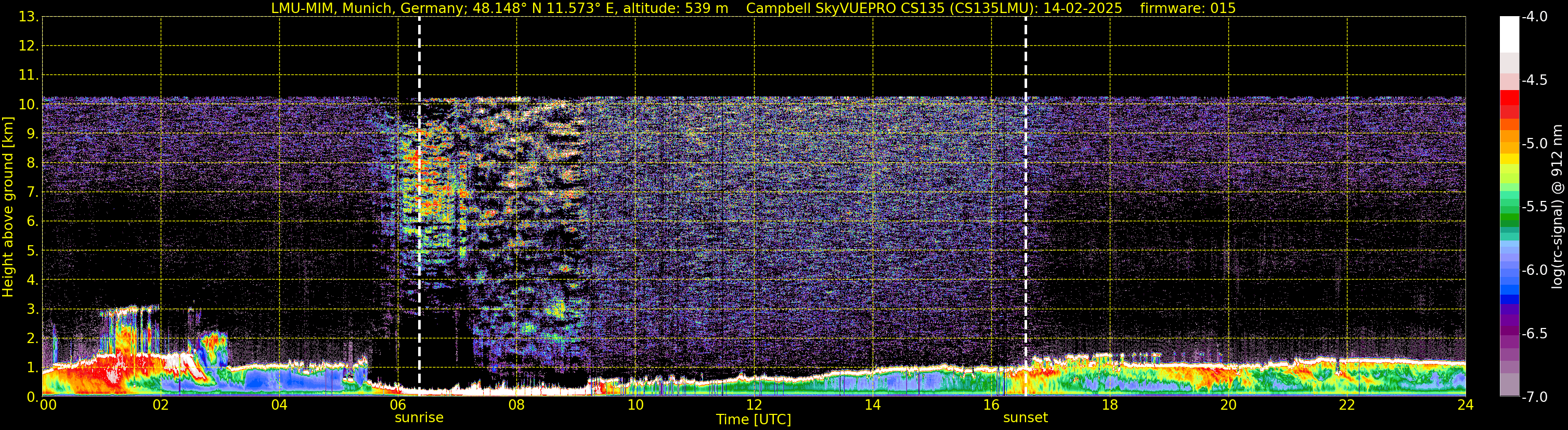Click the '24' time tick label

[1465, 405]
